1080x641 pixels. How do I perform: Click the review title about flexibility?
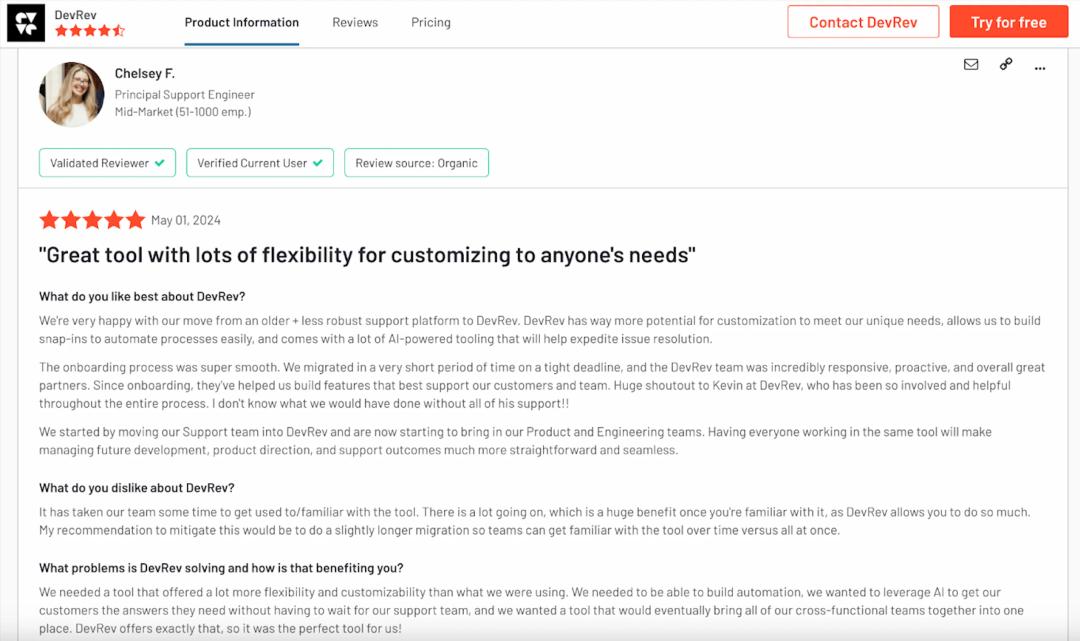(367, 255)
